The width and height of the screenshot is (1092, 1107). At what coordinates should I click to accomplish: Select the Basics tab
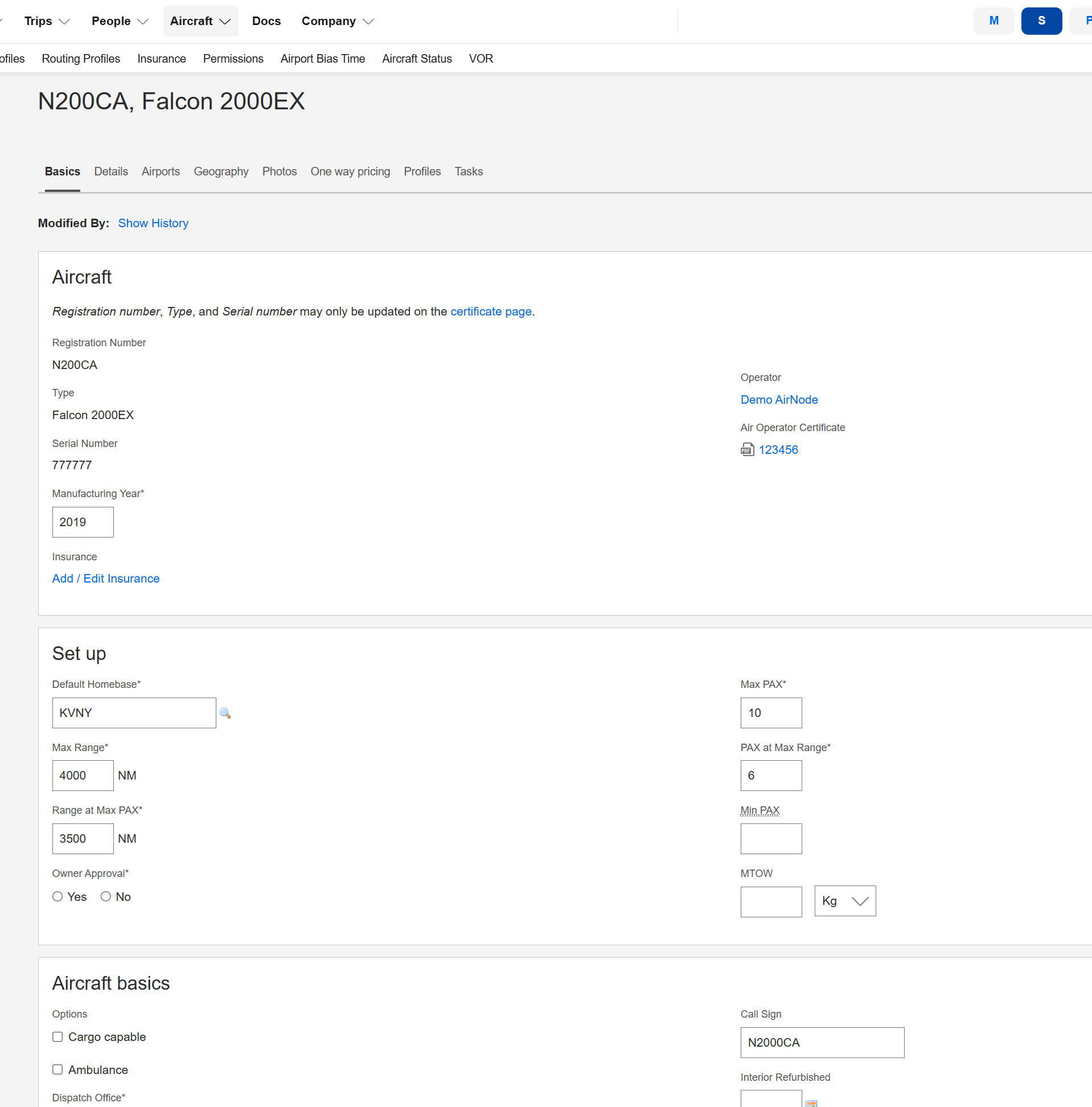(x=63, y=171)
